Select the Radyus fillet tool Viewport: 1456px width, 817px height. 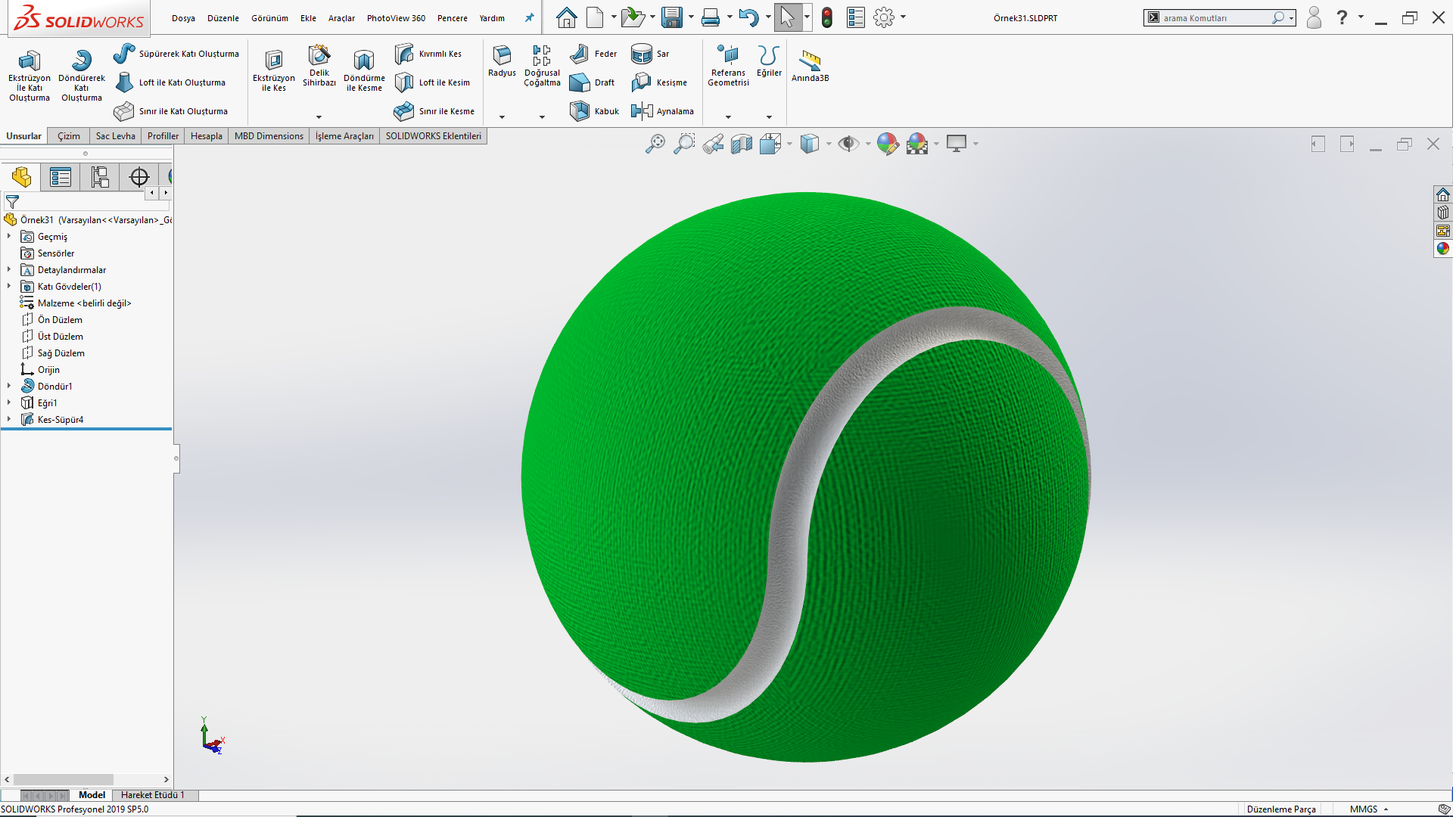click(x=502, y=61)
